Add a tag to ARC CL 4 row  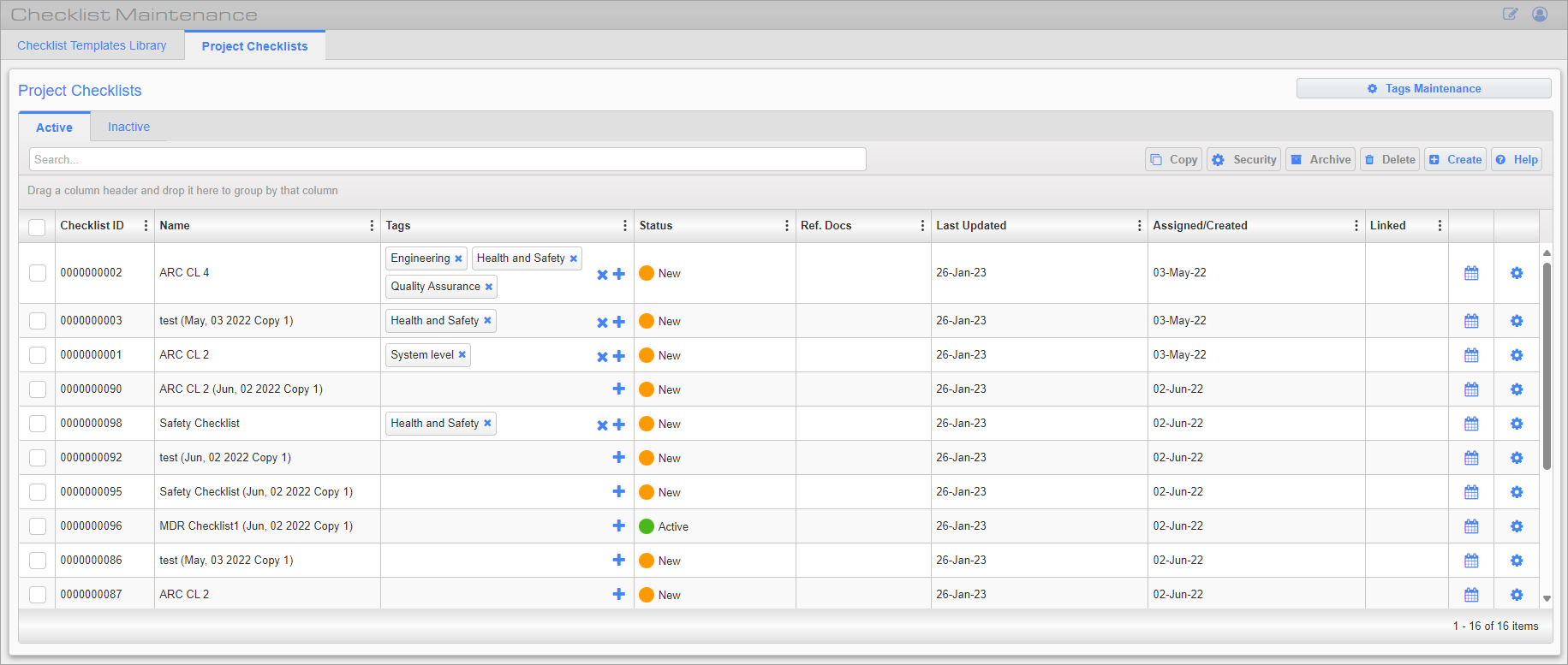pyautogui.click(x=619, y=274)
